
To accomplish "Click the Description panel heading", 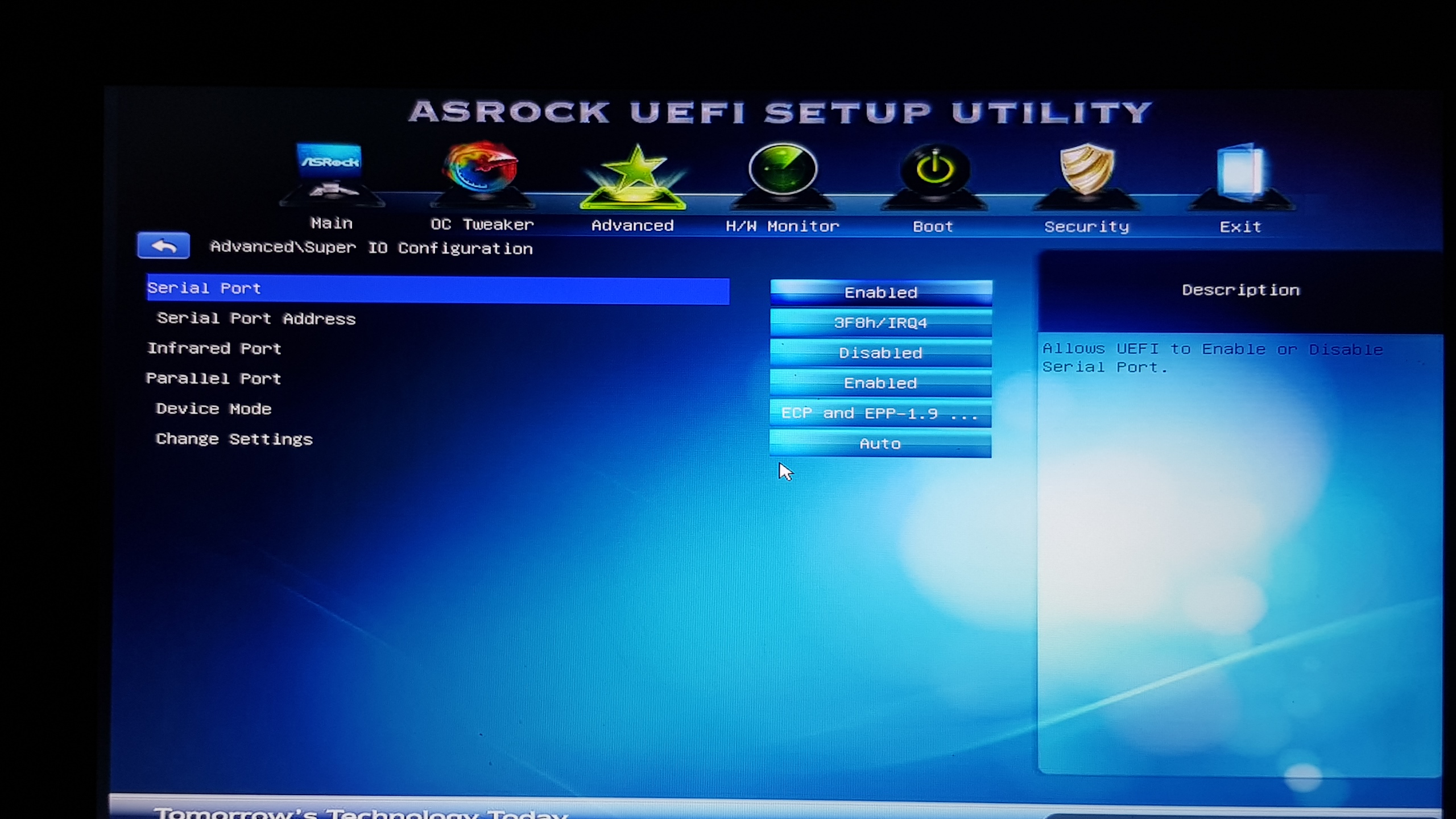I will pos(1240,290).
